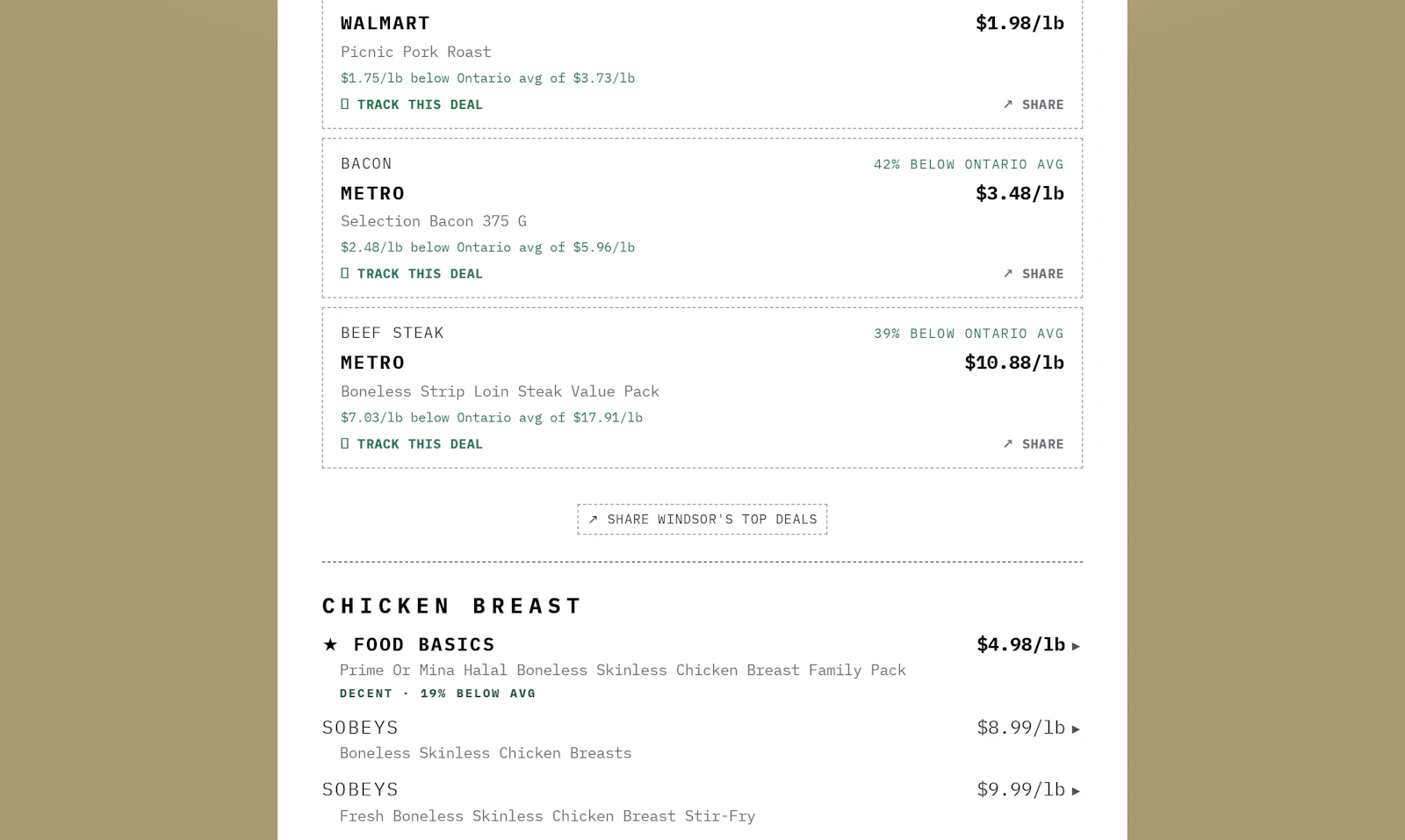1405x840 pixels.
Task: Click the star icon beside Food Basics
Action: [330, 645]
